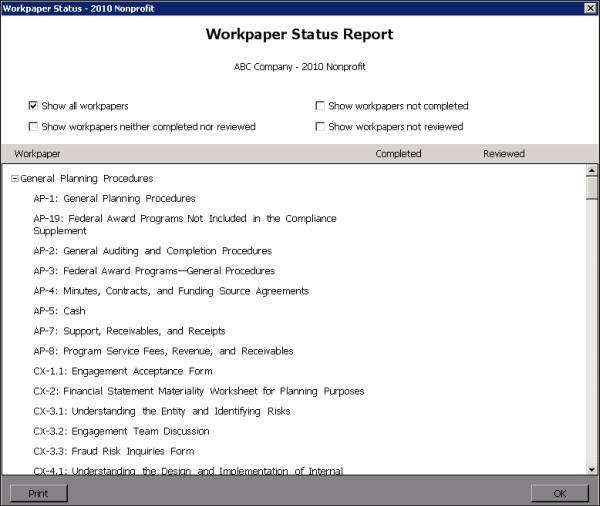Enable Show workpapers not reviewed option
Viewport: 600px width, 506px height.
(x=319, y=127)
